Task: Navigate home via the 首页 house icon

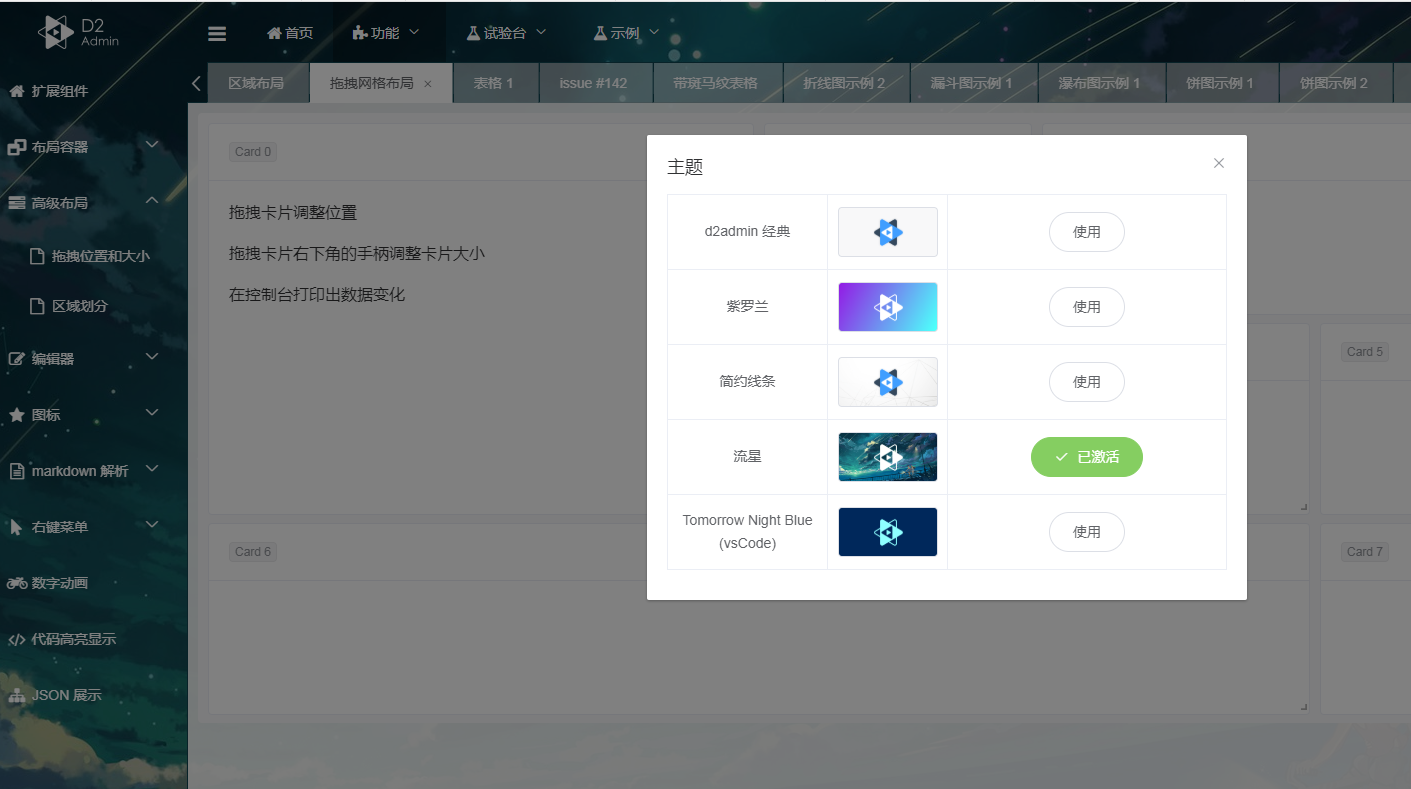Action: 290,32
